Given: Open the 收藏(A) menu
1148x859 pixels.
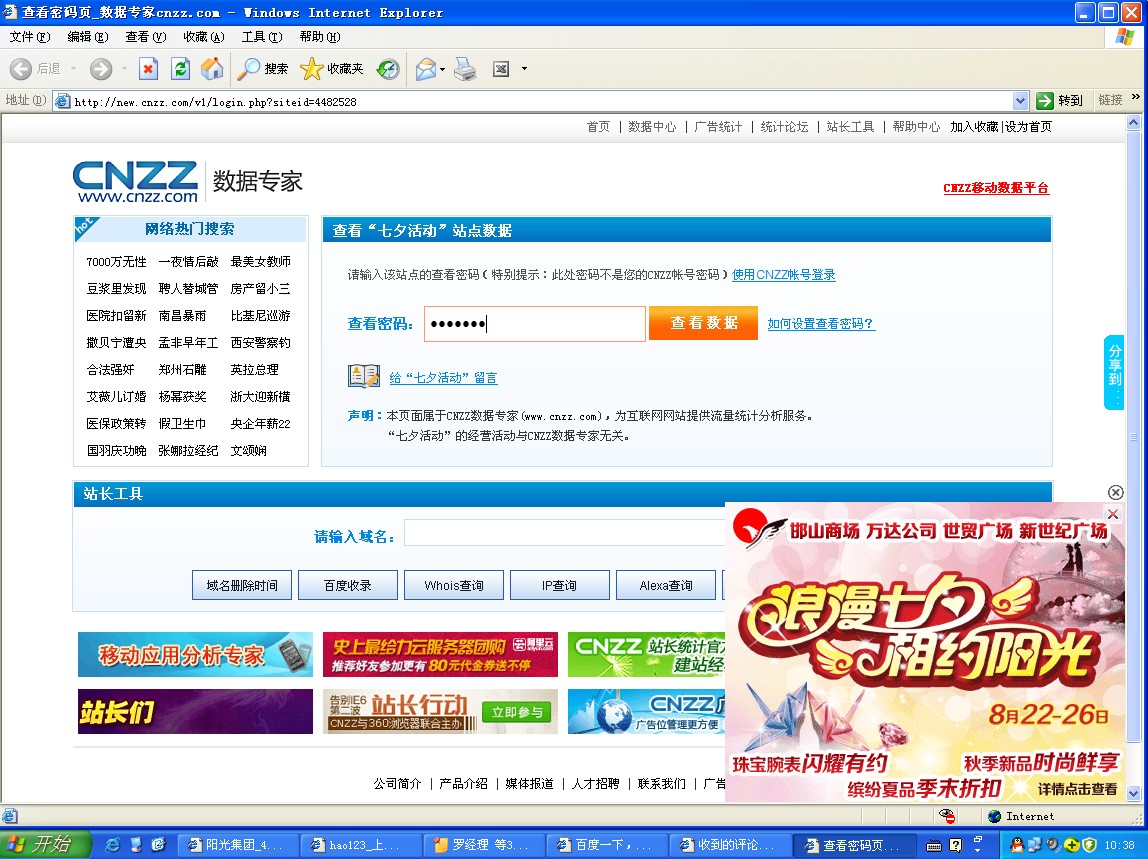Looking at the screenshot, I should tap(204, 37).
